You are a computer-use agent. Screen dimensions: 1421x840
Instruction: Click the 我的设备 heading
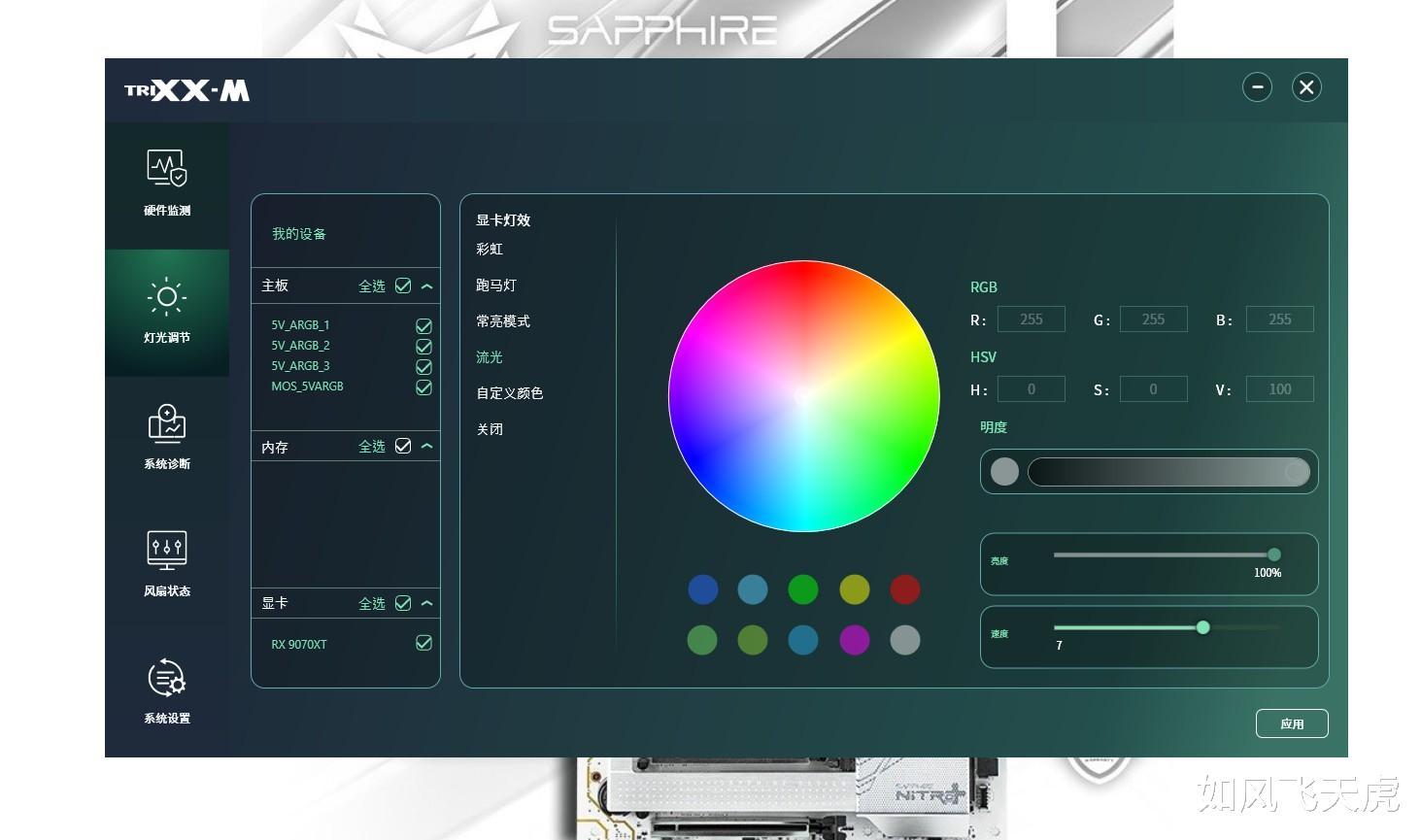tap(299, 234)
